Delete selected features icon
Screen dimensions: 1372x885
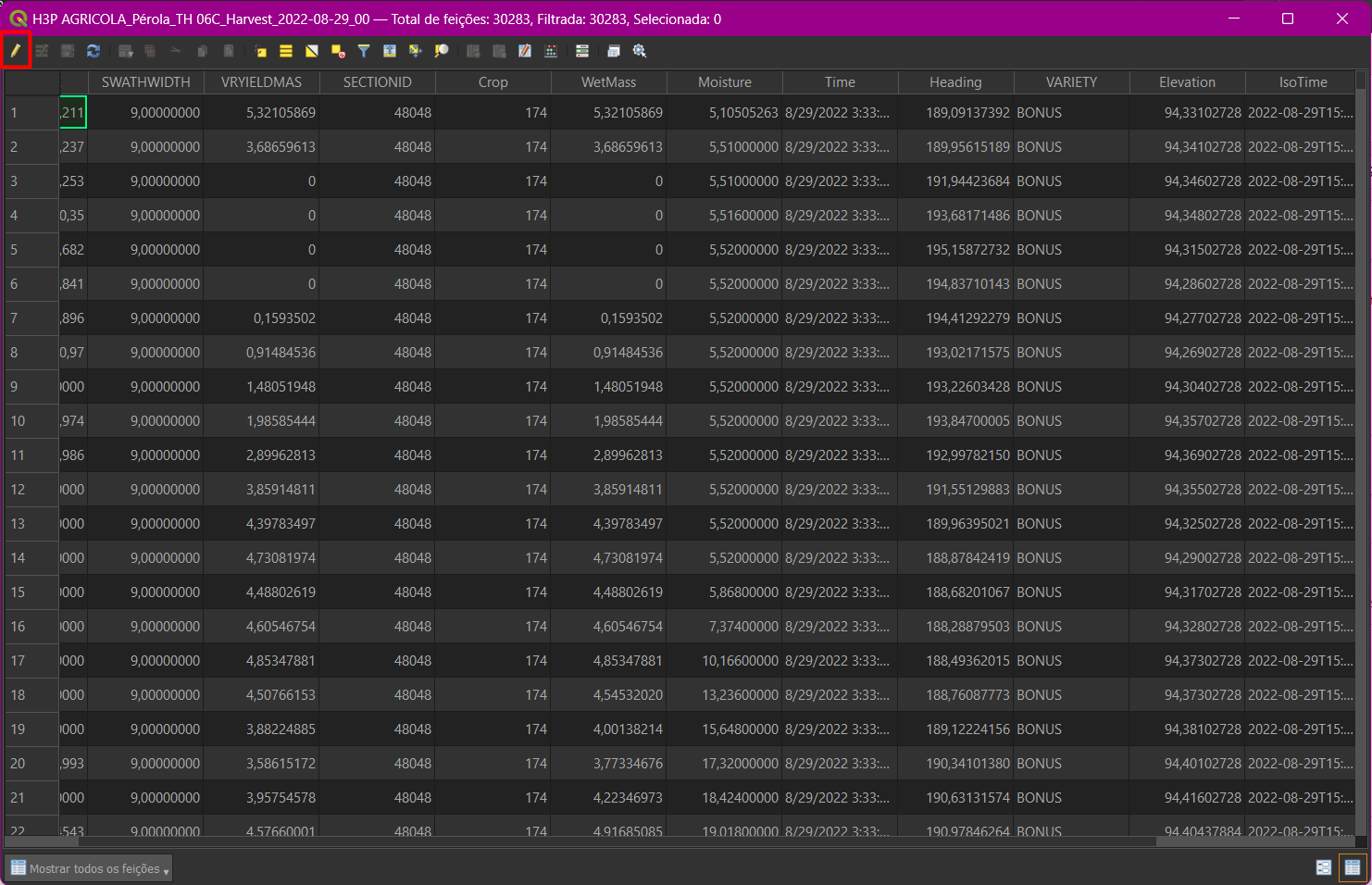tap(150, 51)
